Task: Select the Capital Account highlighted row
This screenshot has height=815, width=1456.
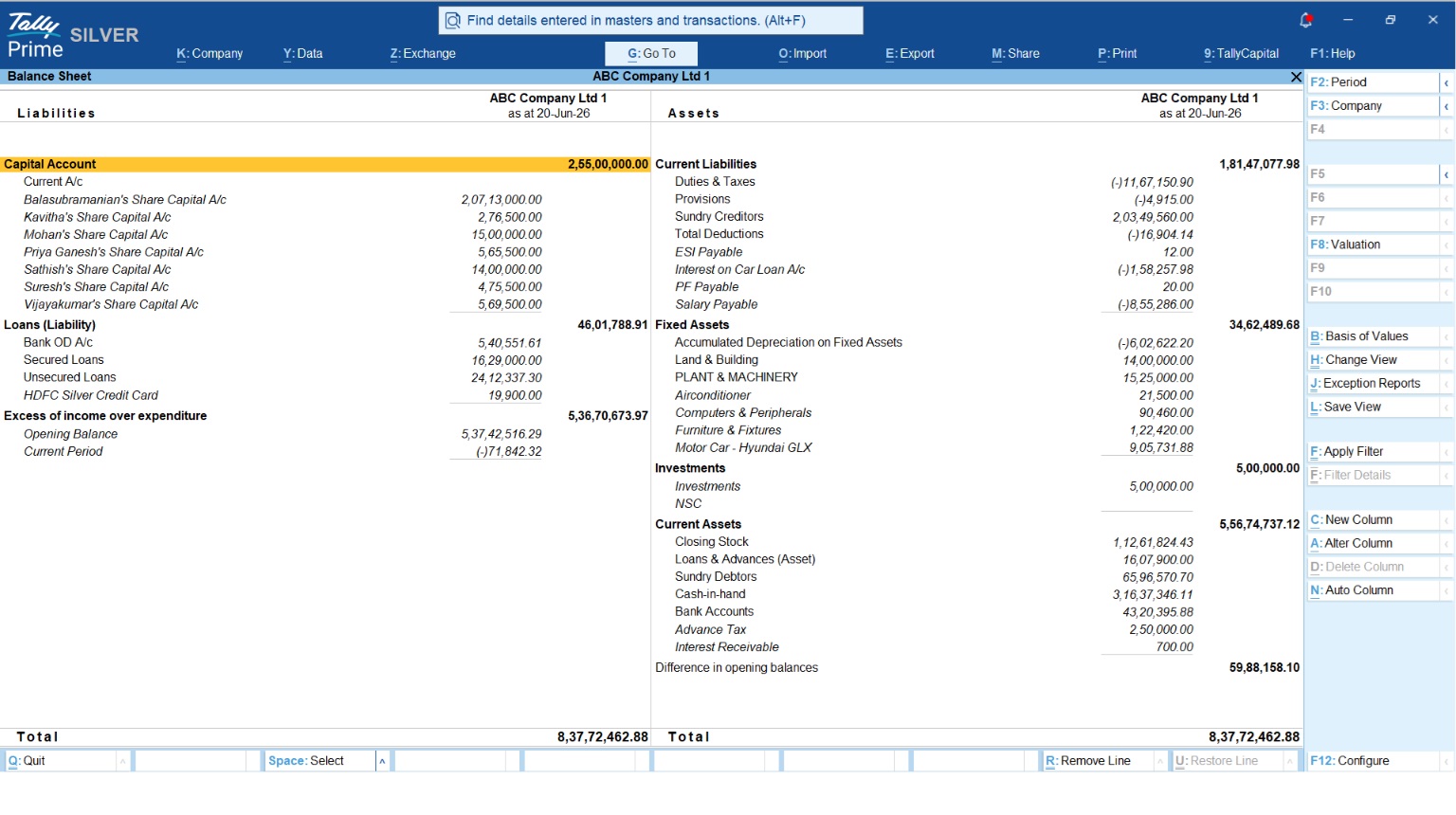Action: (x=325, y=164)
